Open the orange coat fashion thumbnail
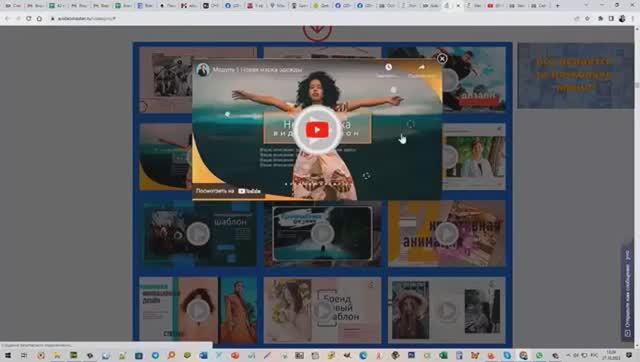 [x=198, y=310]
